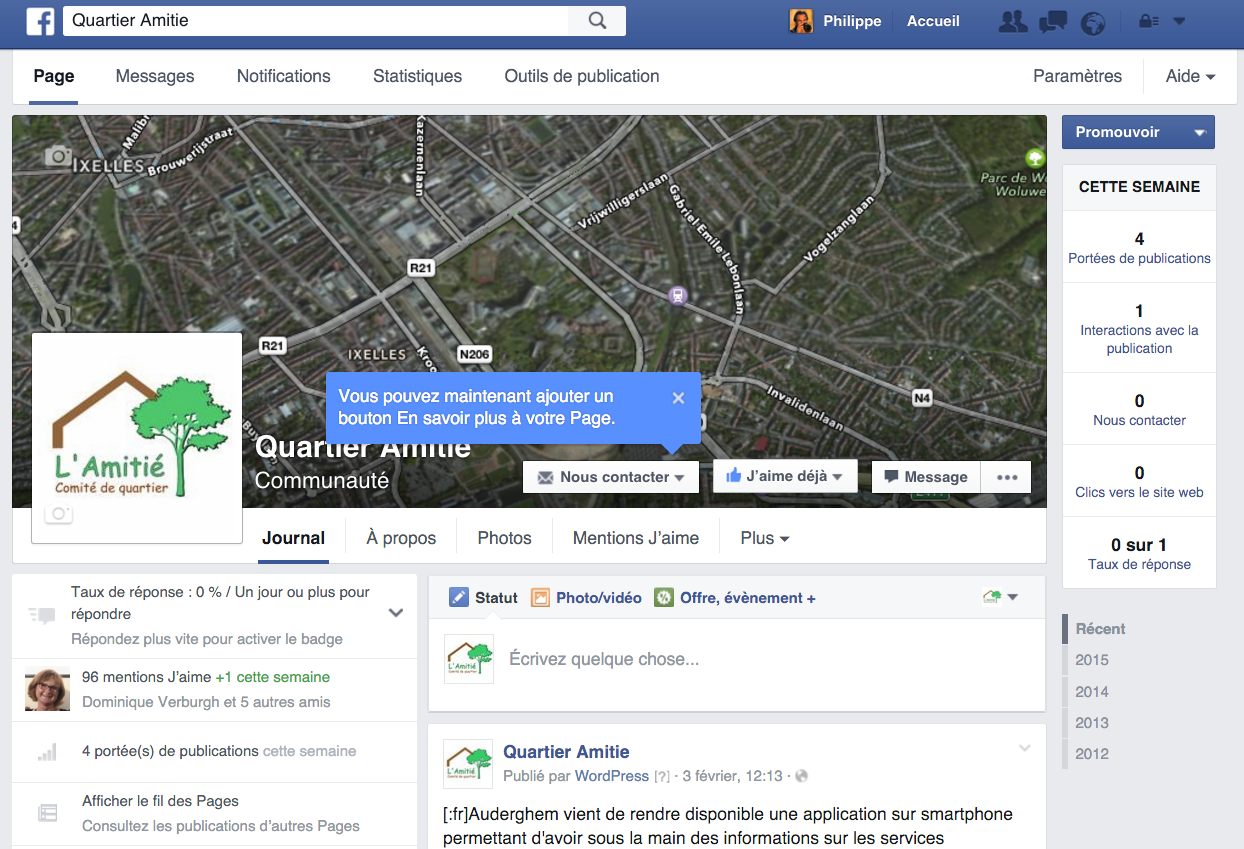Screen dimensions: 1244x849
Task: Click Quartier Amitie post author link
Action: pyautogui.click(x=566, y=752)
